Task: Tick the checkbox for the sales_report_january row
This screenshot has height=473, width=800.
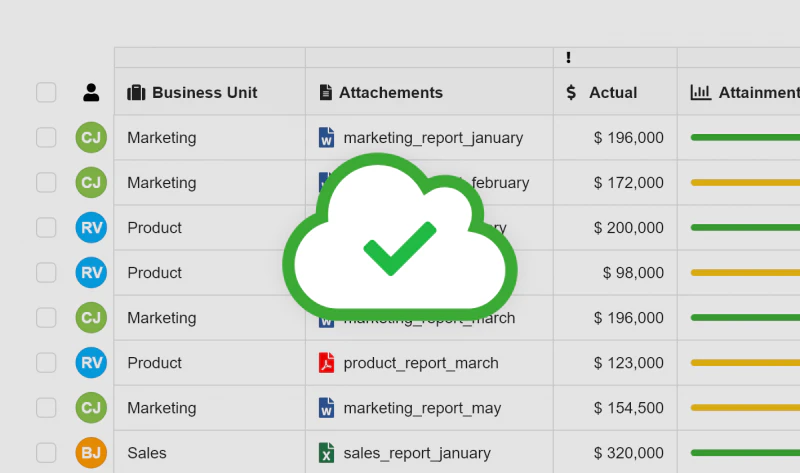Action: (x=46, y=453)
